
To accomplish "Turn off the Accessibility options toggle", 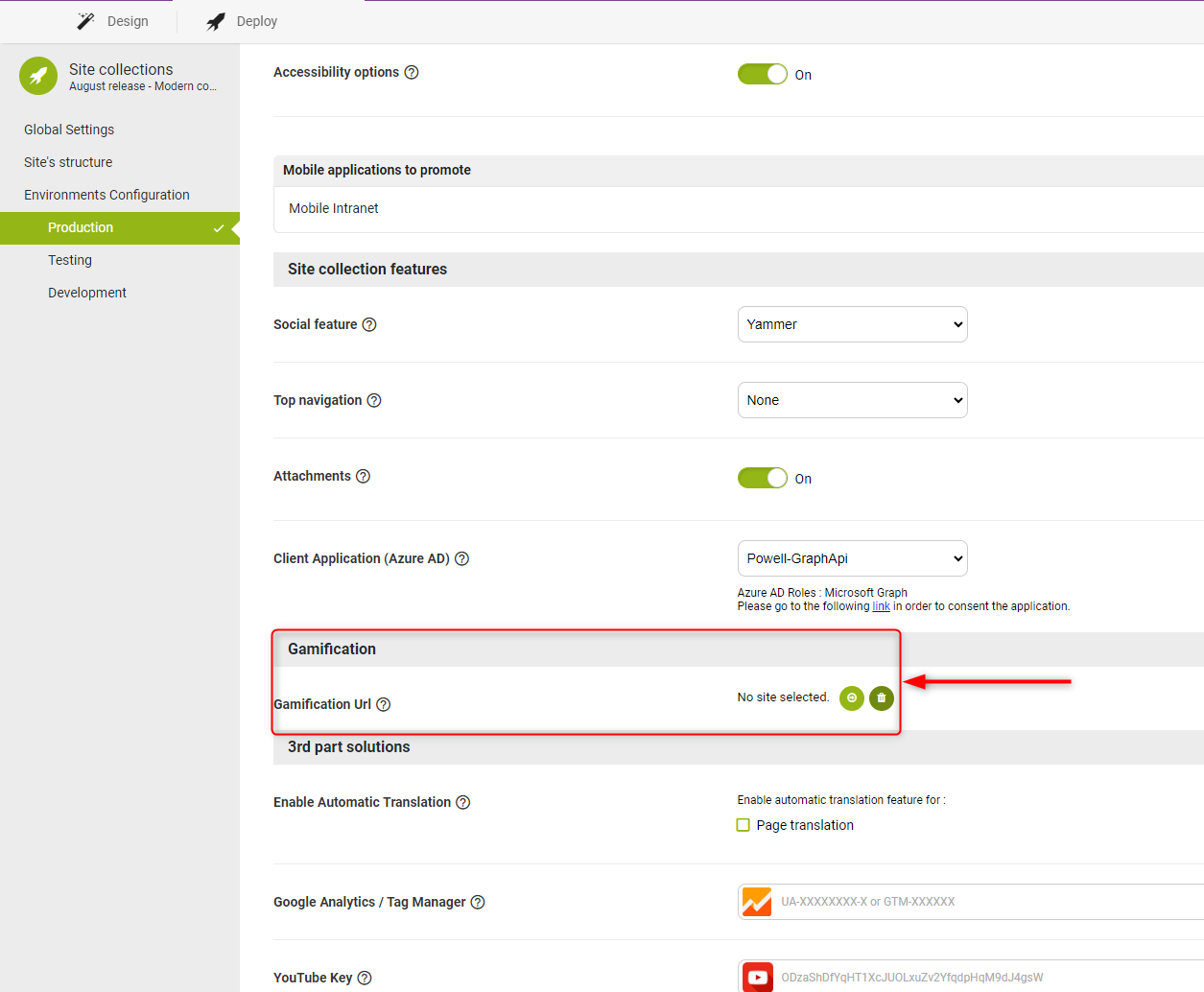I will point(762,75).
